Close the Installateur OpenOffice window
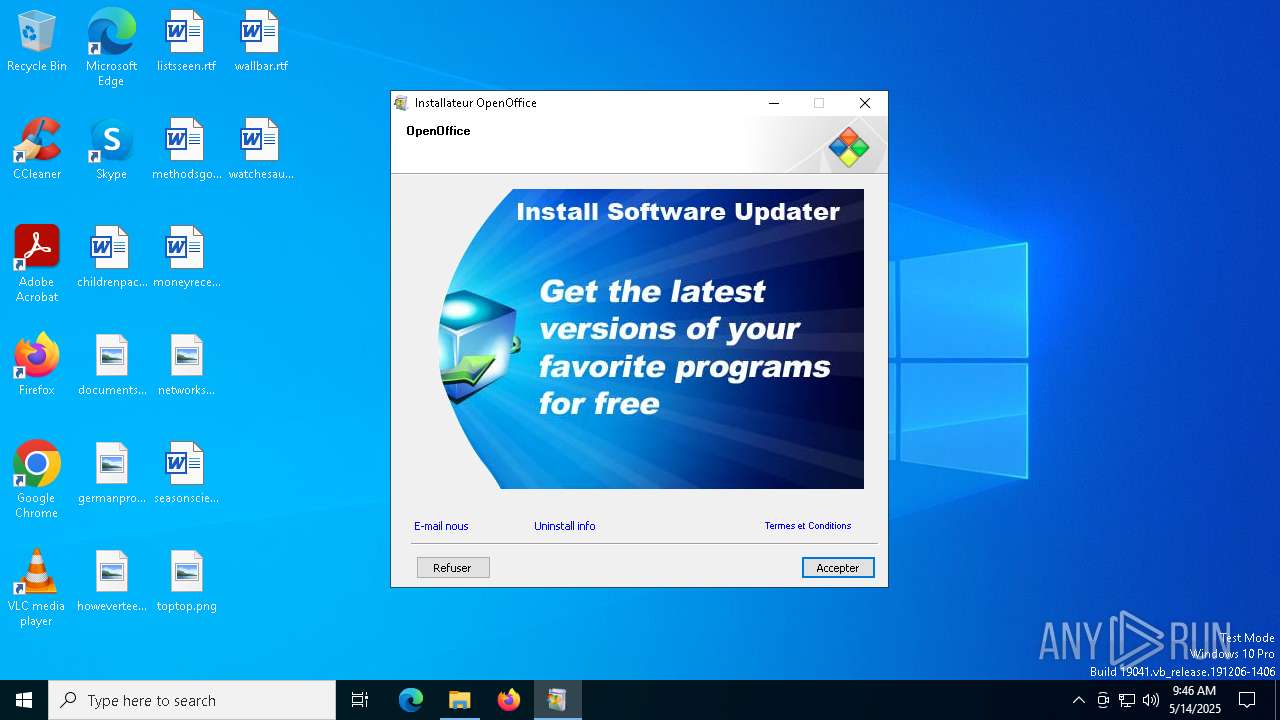This screenshot has width=1280, height=720. click(x=865, y=103)
